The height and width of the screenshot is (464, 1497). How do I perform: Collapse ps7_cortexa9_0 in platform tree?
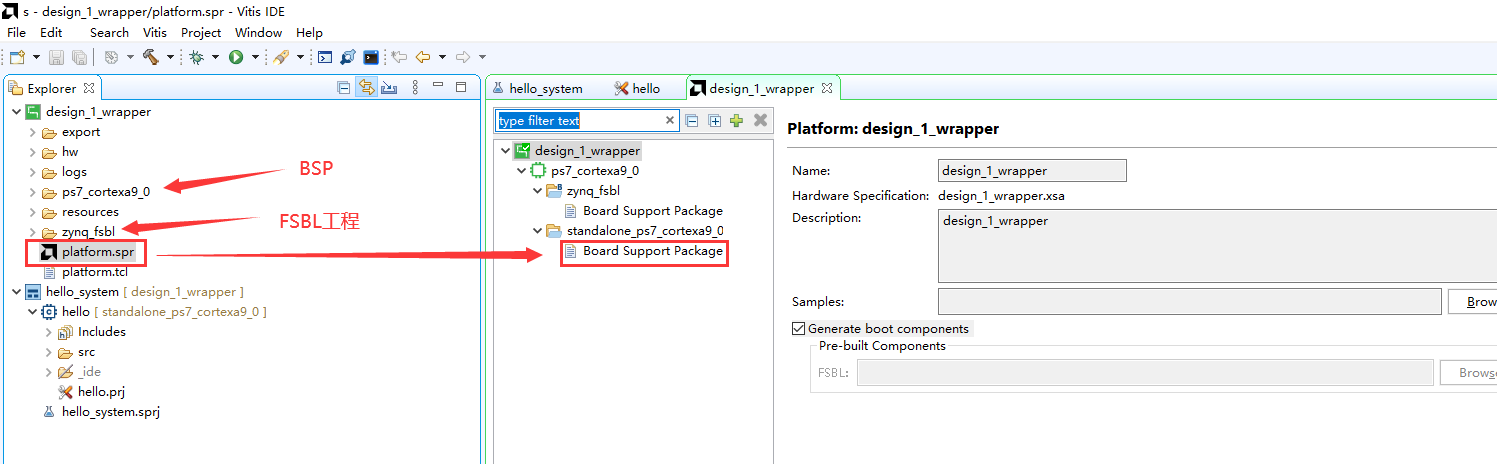(521, 171)
